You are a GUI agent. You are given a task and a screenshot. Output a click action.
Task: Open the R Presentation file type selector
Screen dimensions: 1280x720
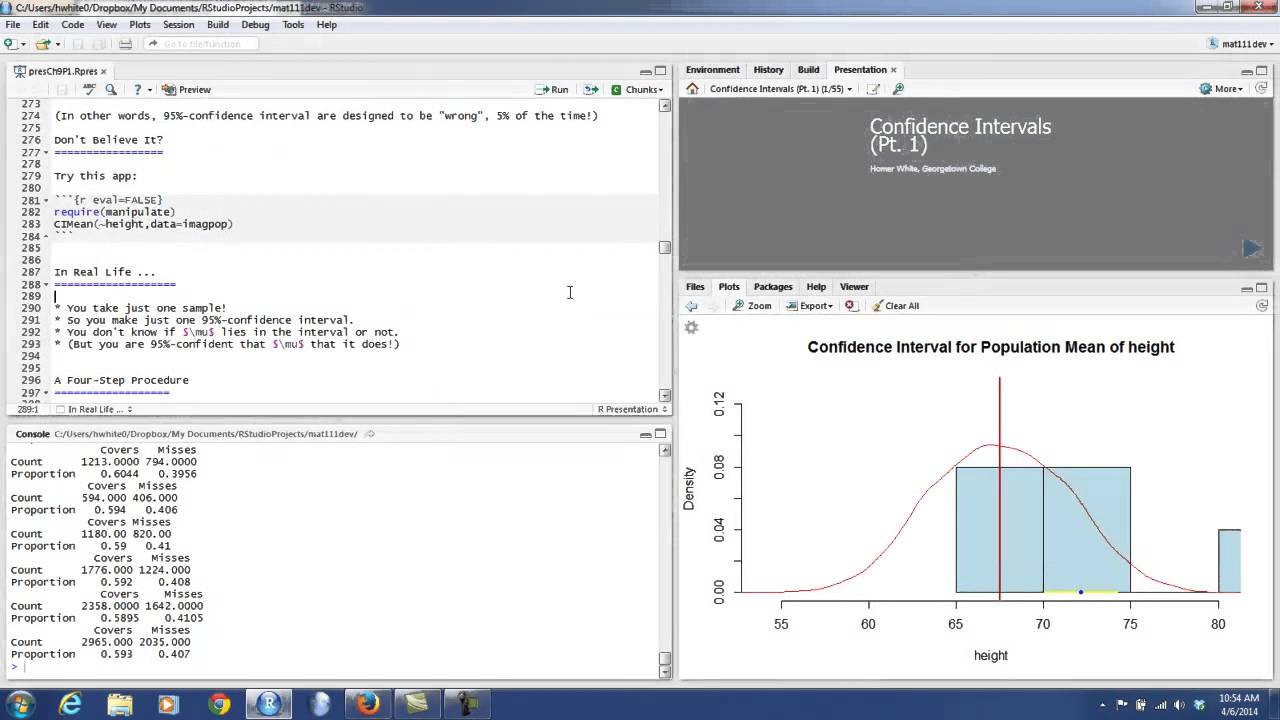[633, 409]
